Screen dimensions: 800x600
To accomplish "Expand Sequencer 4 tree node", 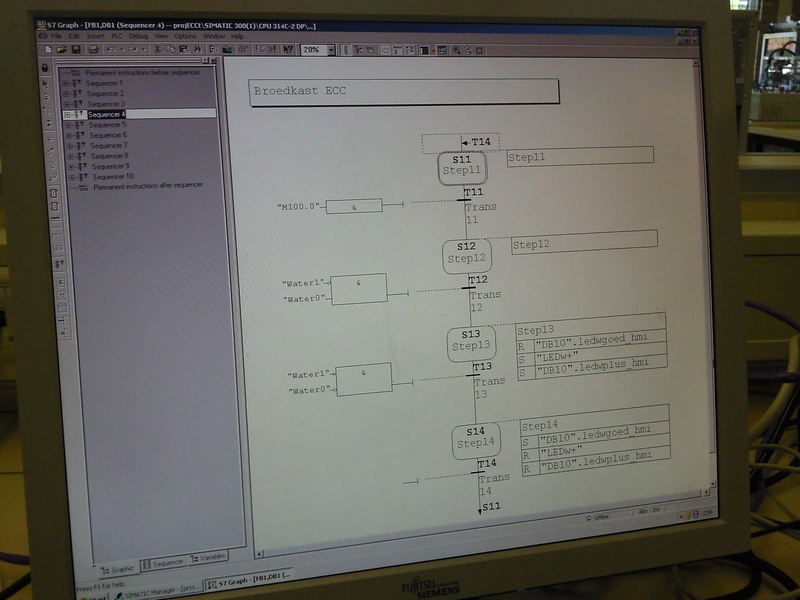I will (67, 115).
